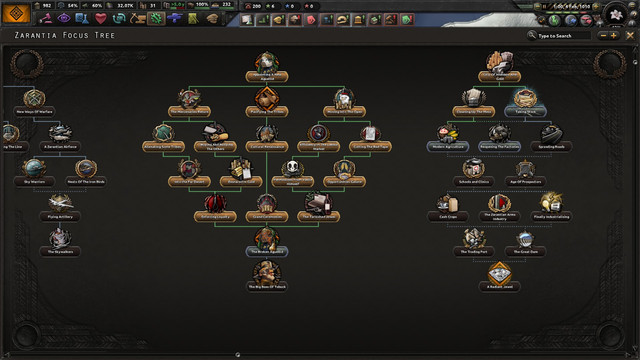Screen dimensions: 640x360
Task: Select the Modern Agriculture focus
Action: (x=448, y=138)
